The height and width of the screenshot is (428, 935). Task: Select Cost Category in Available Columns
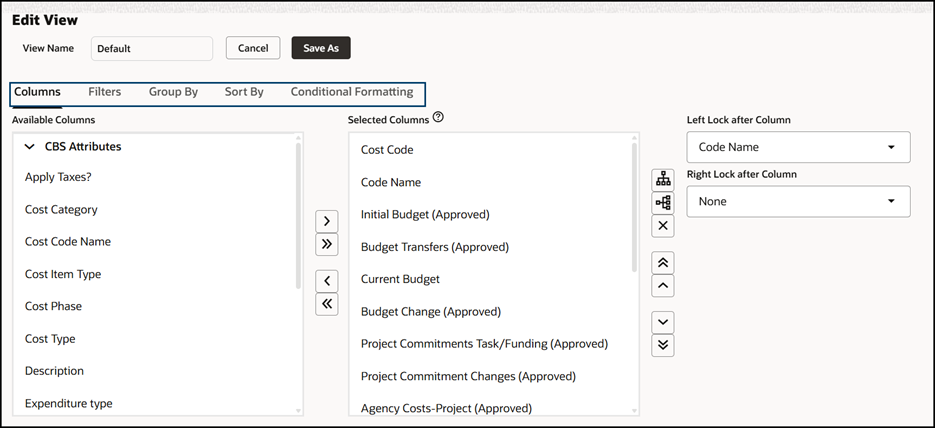61,210
